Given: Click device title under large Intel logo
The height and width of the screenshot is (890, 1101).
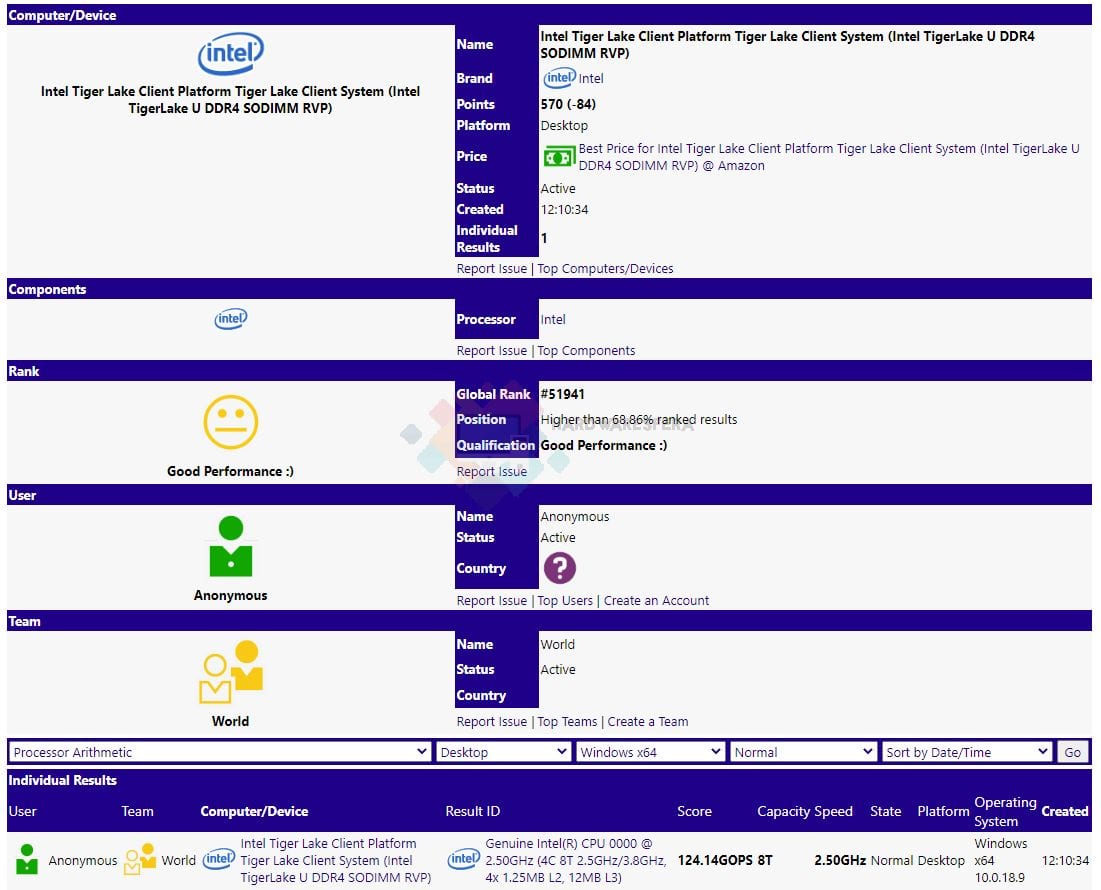Looking at the screenshot, I should click(230, 100).
